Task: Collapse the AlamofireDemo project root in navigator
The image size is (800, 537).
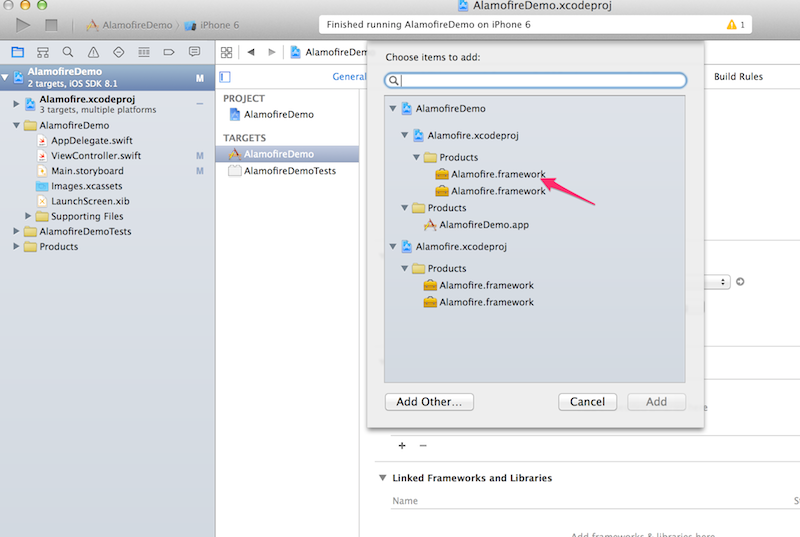Action: (5, 78)
